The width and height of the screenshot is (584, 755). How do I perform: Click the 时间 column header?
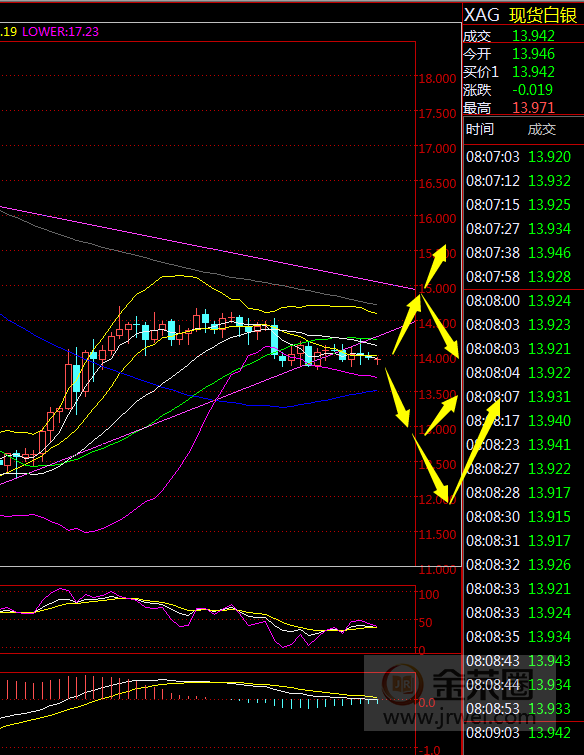tap(480, 130)
